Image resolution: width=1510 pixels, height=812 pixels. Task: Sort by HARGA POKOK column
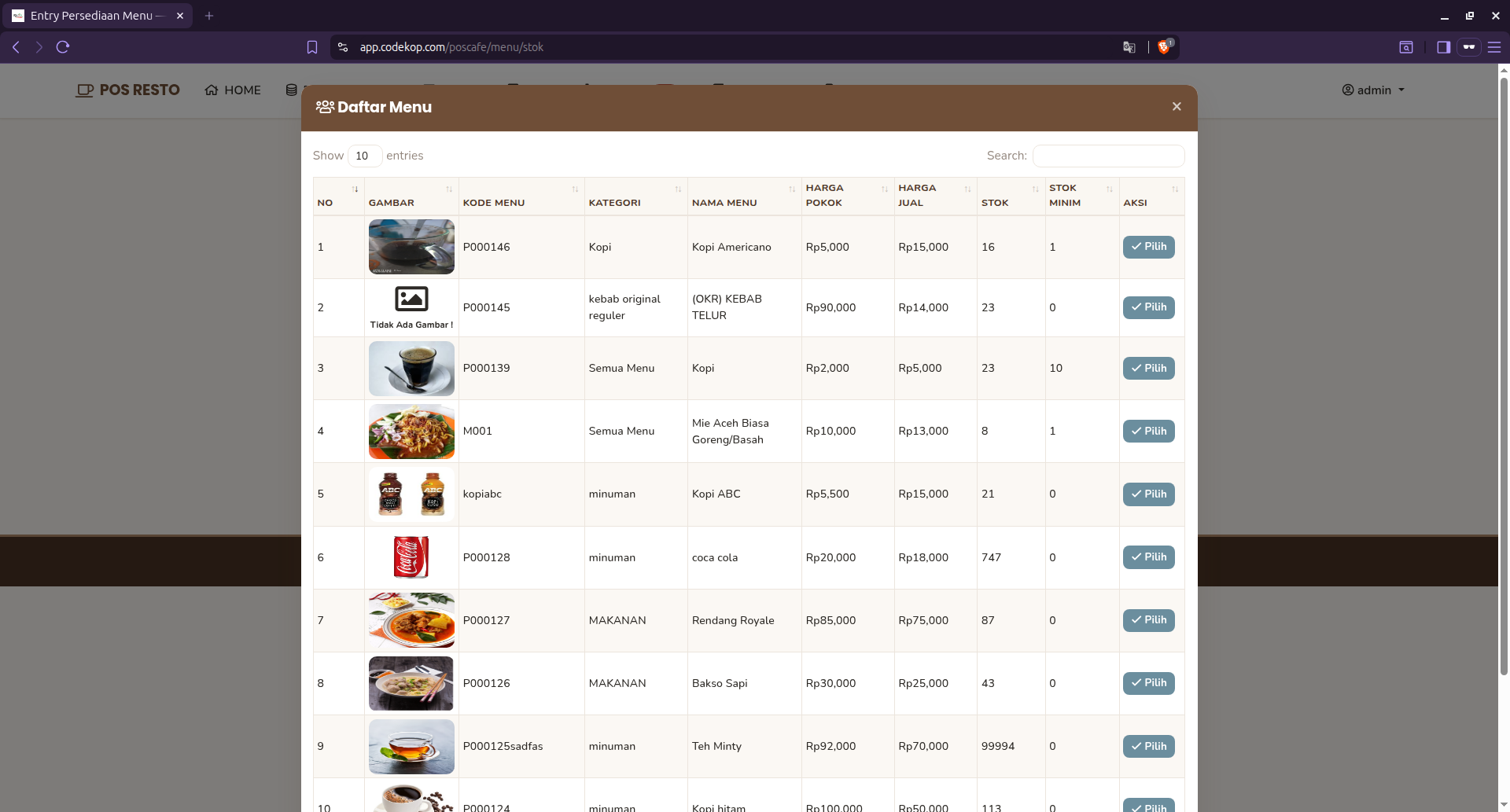click(x=848, y=196)
